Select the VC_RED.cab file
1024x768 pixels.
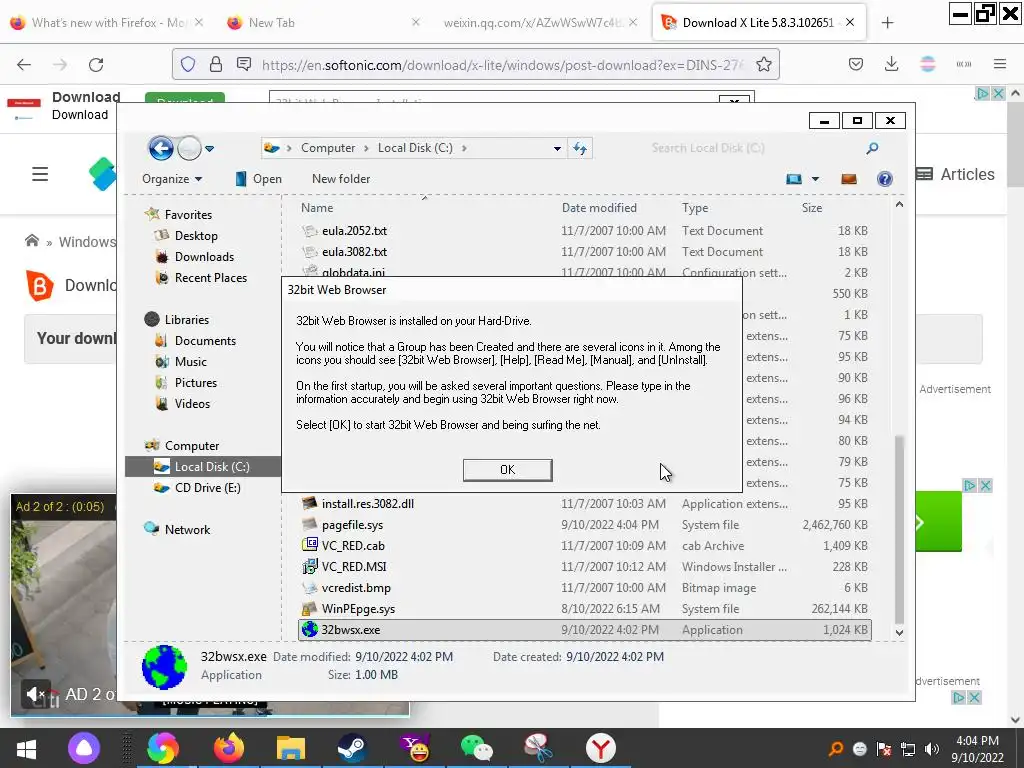(x=584, y=545)
